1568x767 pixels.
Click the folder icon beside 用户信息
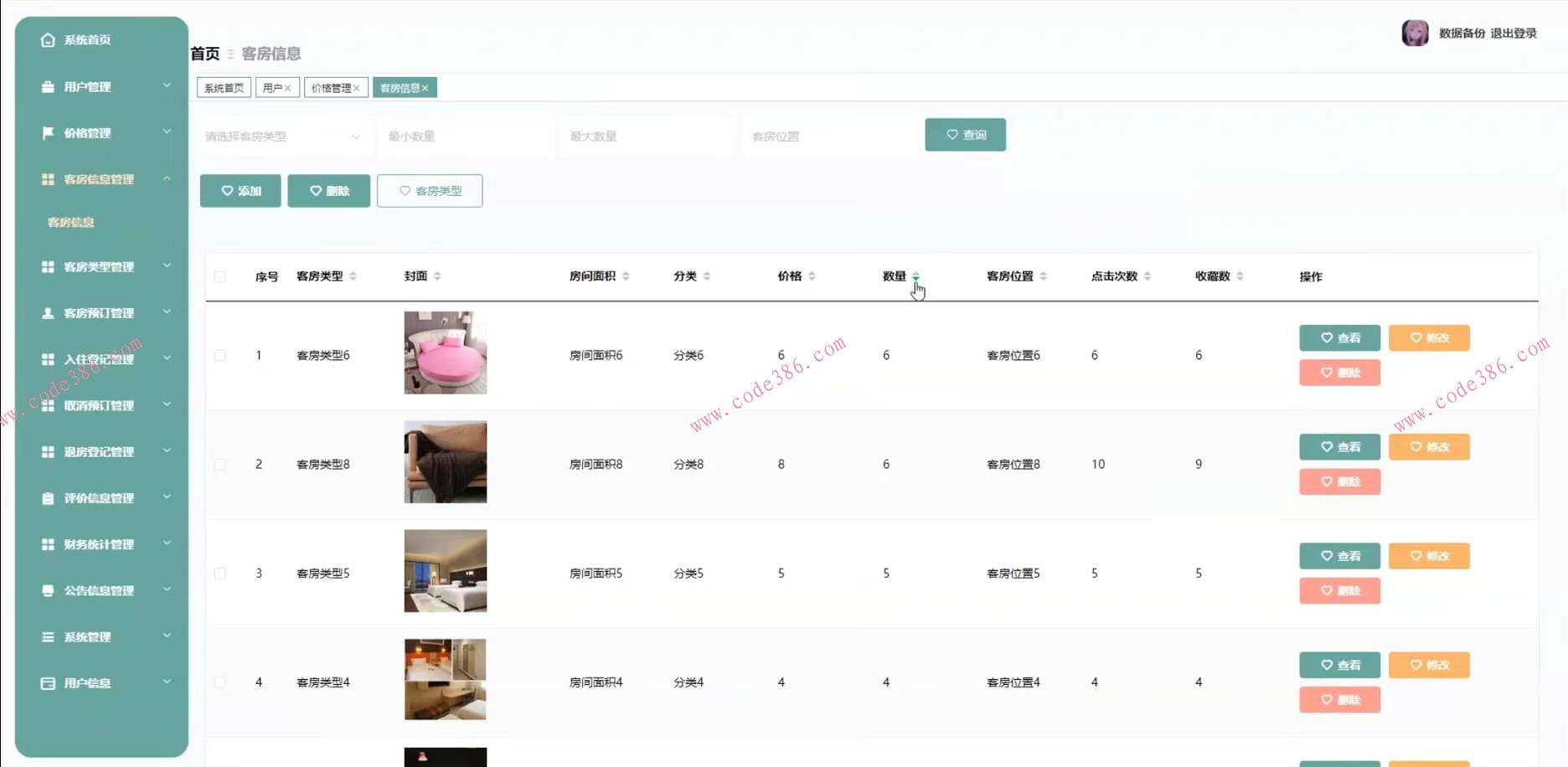pyautogui.click(x=48, y=682)
